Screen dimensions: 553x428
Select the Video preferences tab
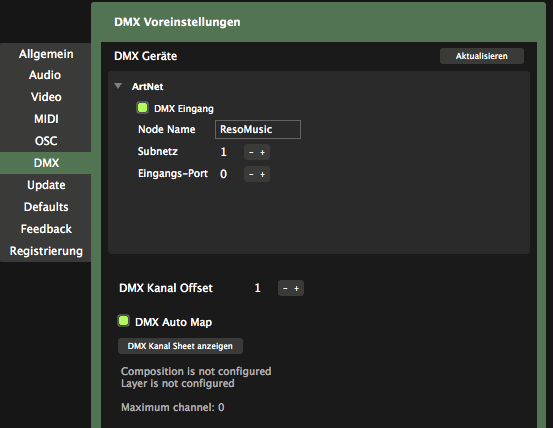pyautogui.click(x=46, y=97)
